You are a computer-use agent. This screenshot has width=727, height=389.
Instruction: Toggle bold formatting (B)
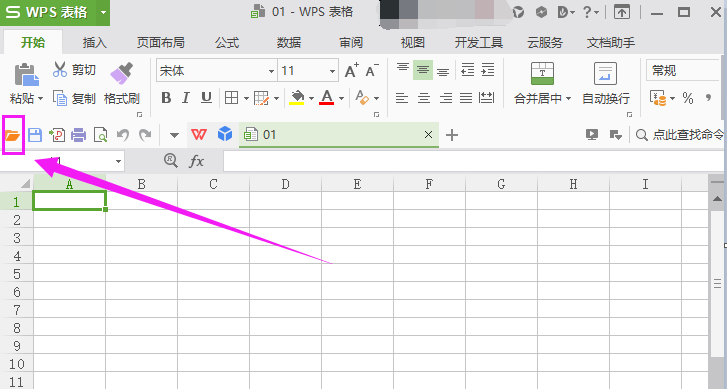point(166,98)
